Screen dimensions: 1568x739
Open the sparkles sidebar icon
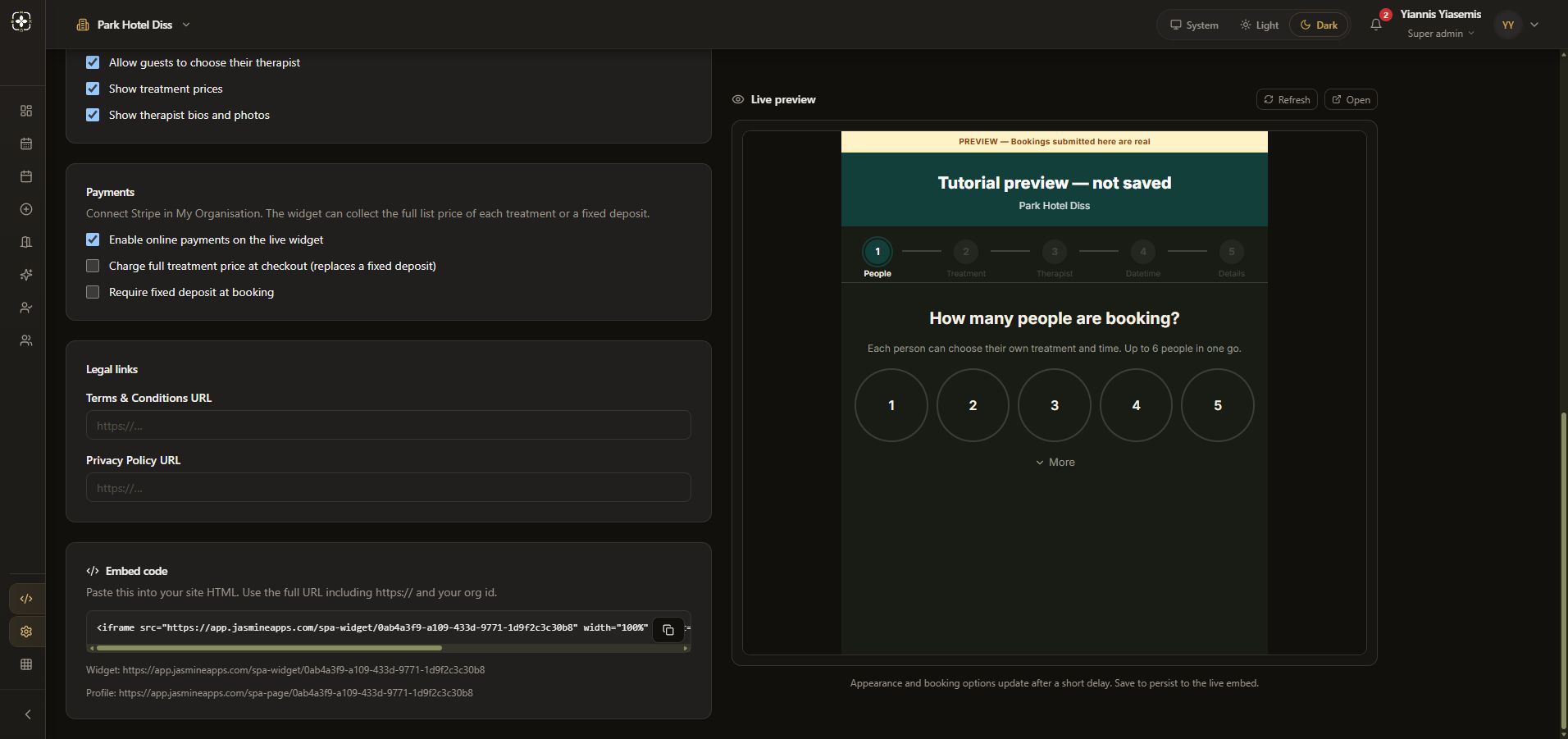[x=26, y=275]
